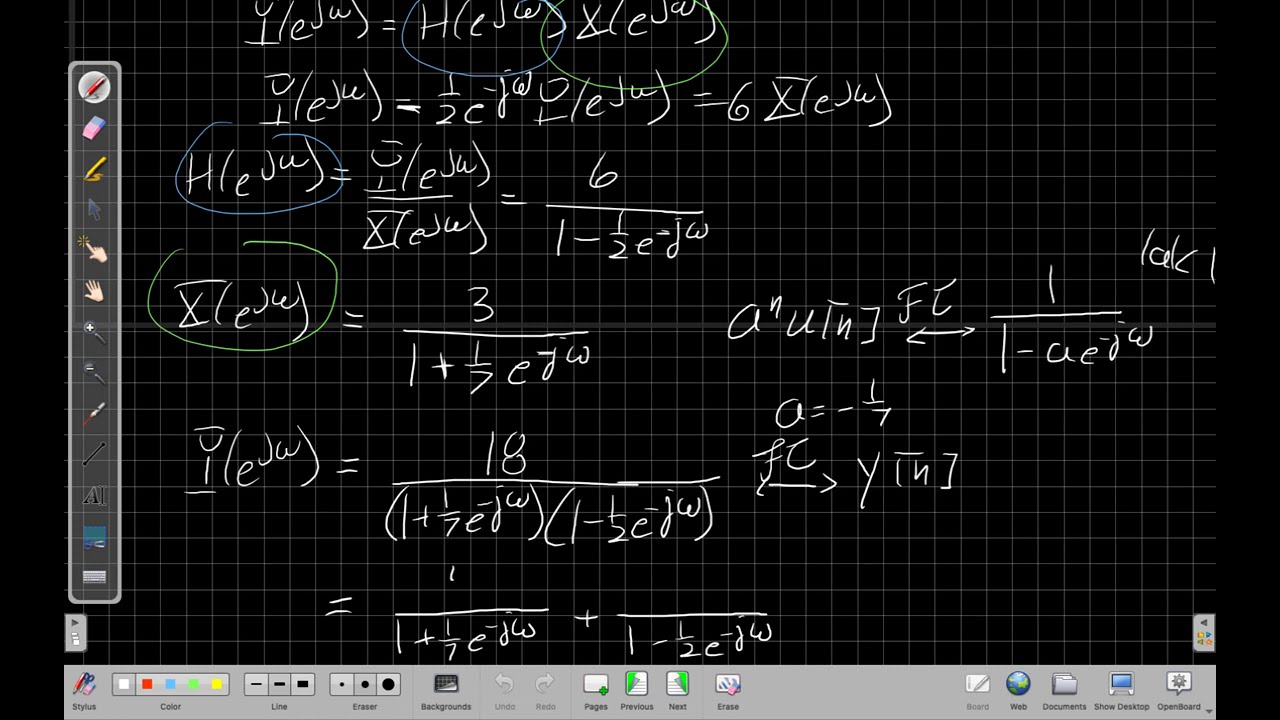Select the yellow pen color

coord(216,684)
